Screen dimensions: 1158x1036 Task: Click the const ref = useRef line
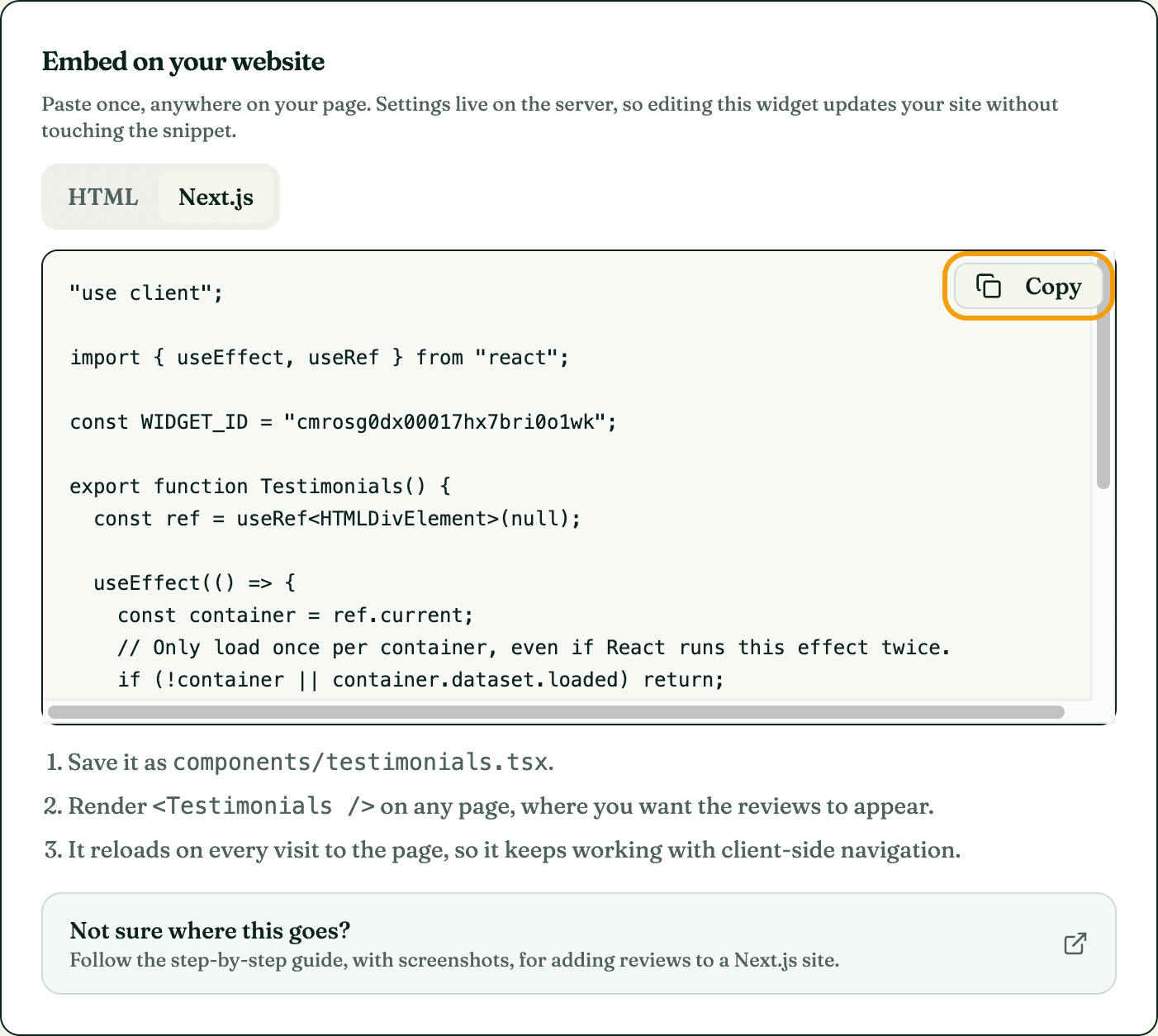pos(337,519)
